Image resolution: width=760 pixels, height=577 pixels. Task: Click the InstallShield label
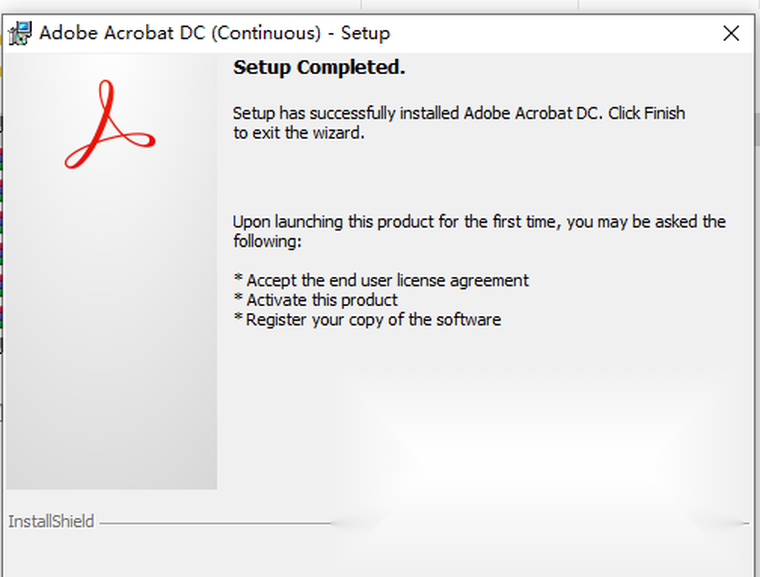(51, 521)
